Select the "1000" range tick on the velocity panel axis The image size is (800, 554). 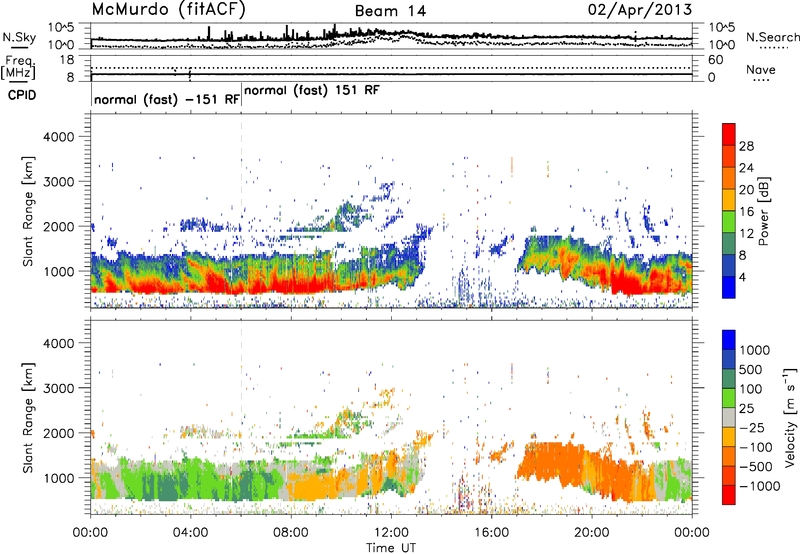[58, 478]
